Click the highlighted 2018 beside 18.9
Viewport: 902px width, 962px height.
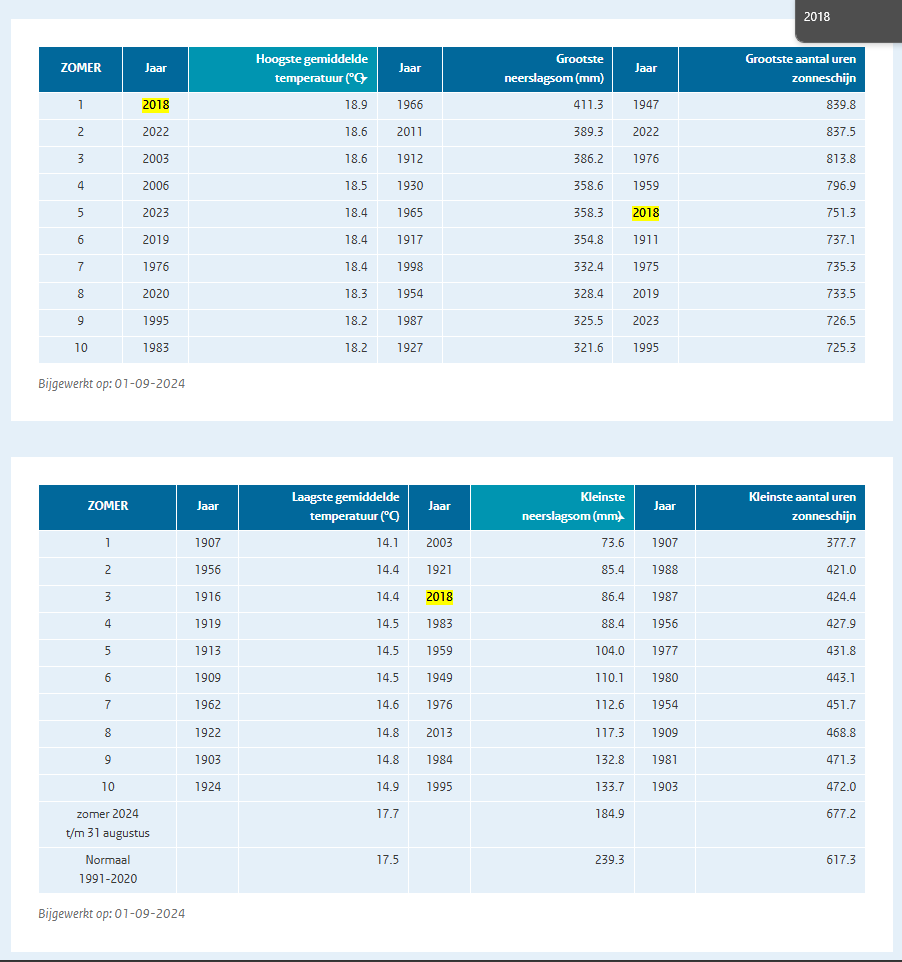pyautogui.click(x=155, y=105)
